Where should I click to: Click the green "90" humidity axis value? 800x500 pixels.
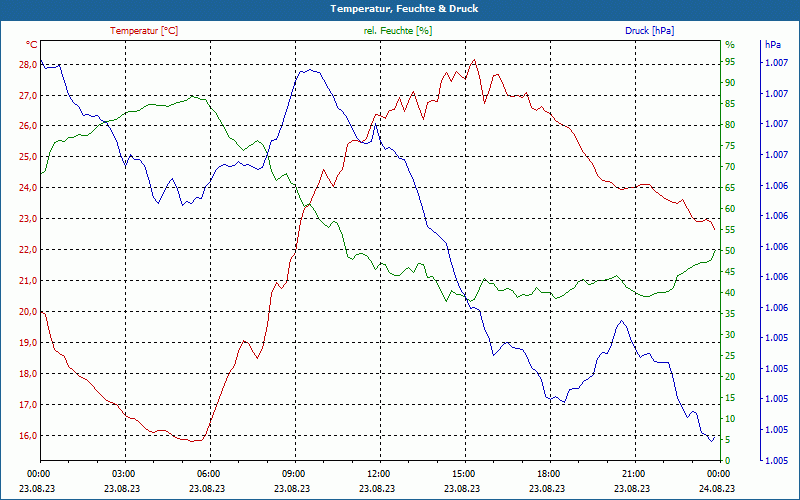tap(730, 83)
